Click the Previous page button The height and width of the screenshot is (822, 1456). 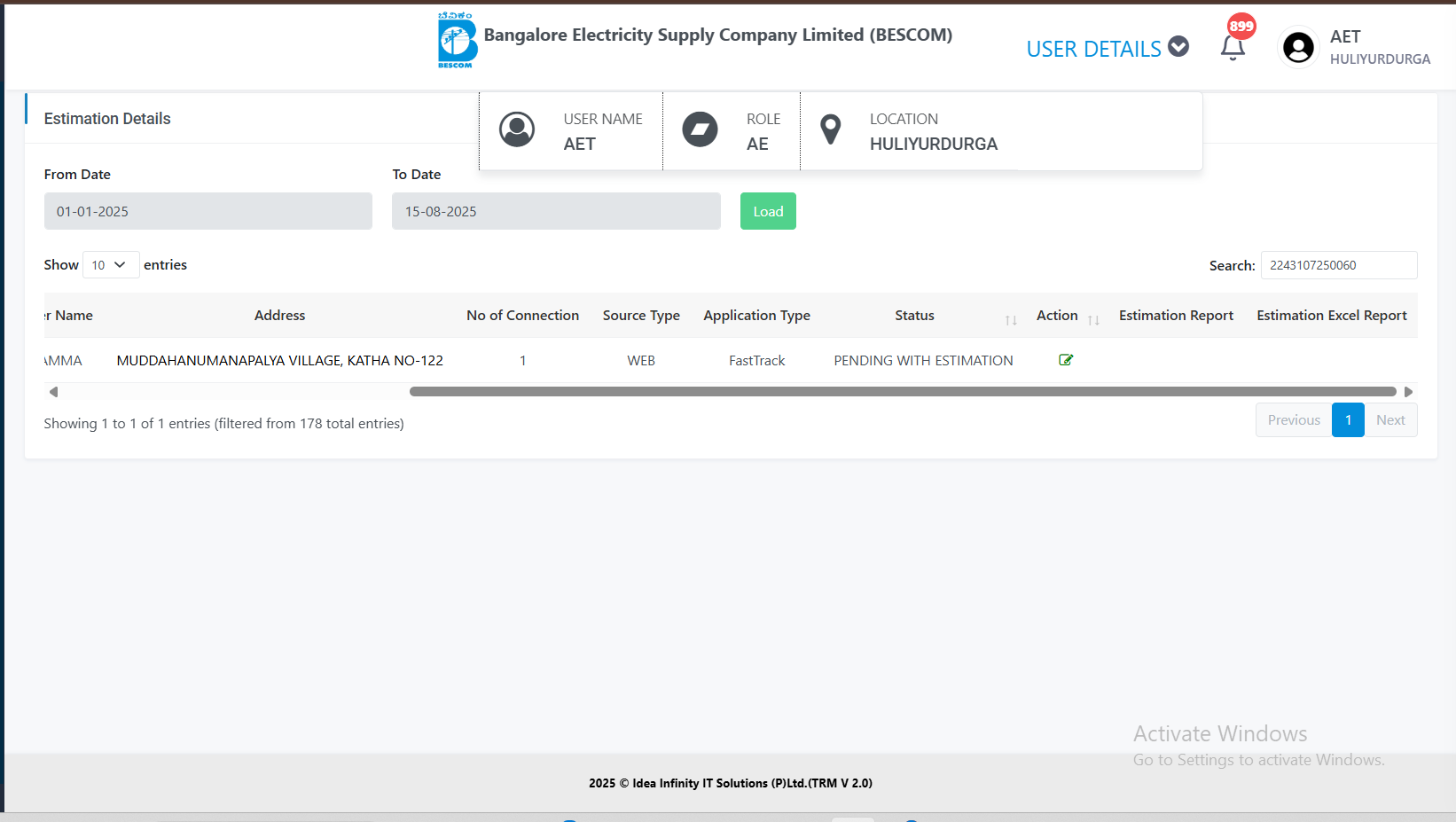coord(1293,420)
